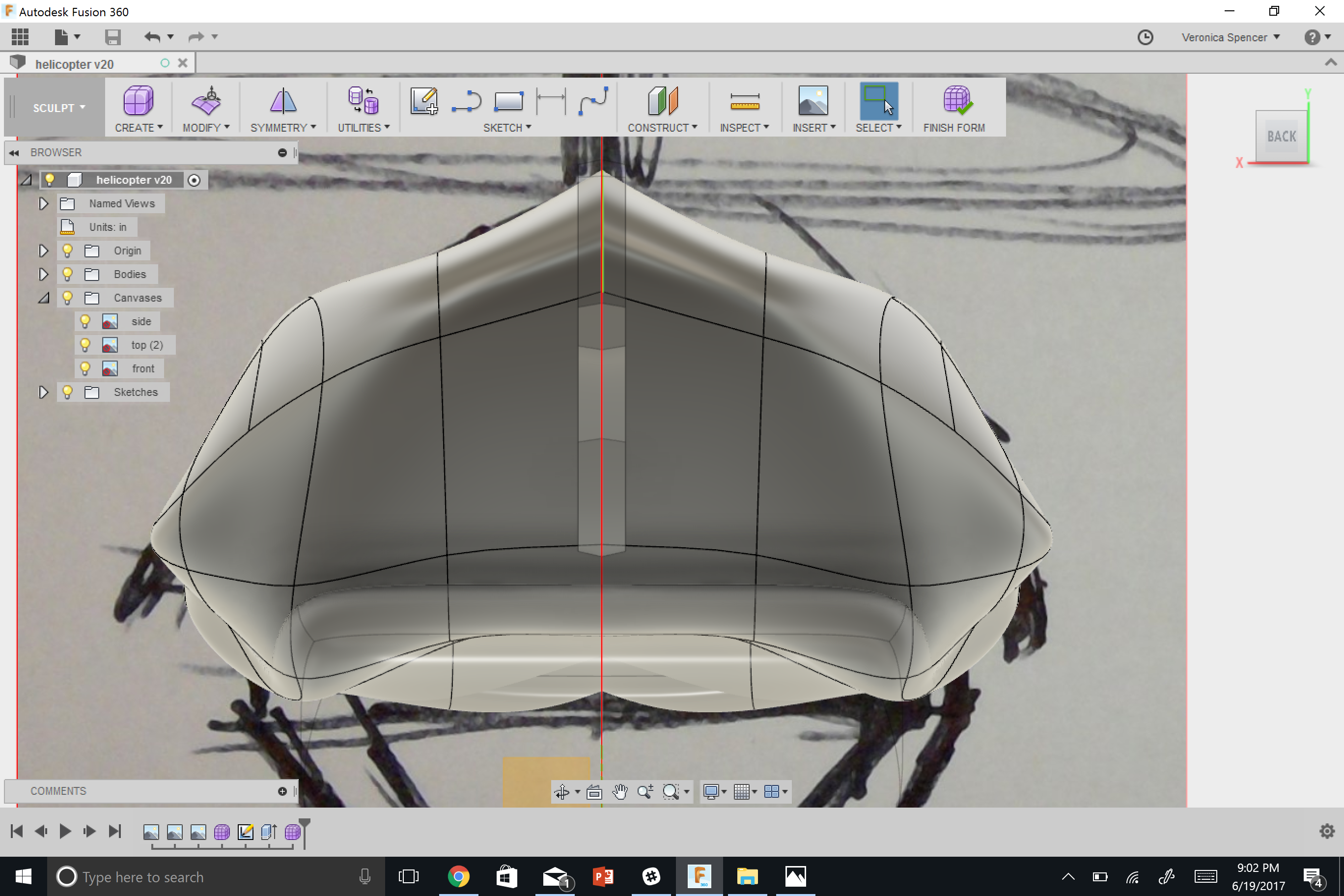Open the job status clock icon
1344x896 pixels.
click(x=1145, y=37)
